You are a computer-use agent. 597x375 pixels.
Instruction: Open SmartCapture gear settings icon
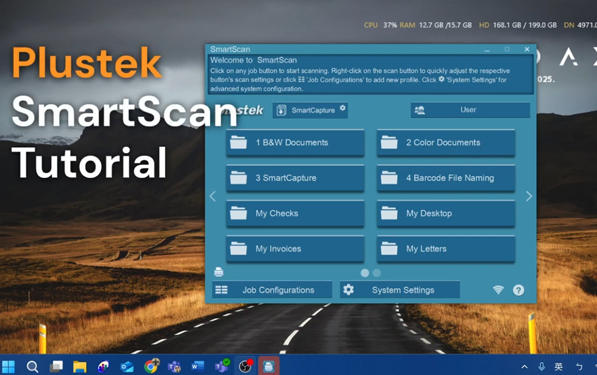(343, 108)
